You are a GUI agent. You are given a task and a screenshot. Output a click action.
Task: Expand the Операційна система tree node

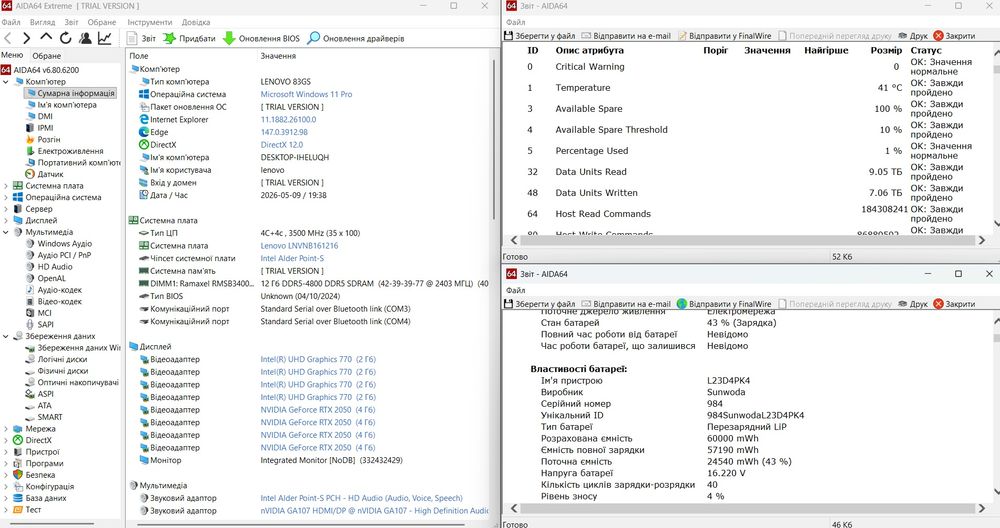point(6,197)
